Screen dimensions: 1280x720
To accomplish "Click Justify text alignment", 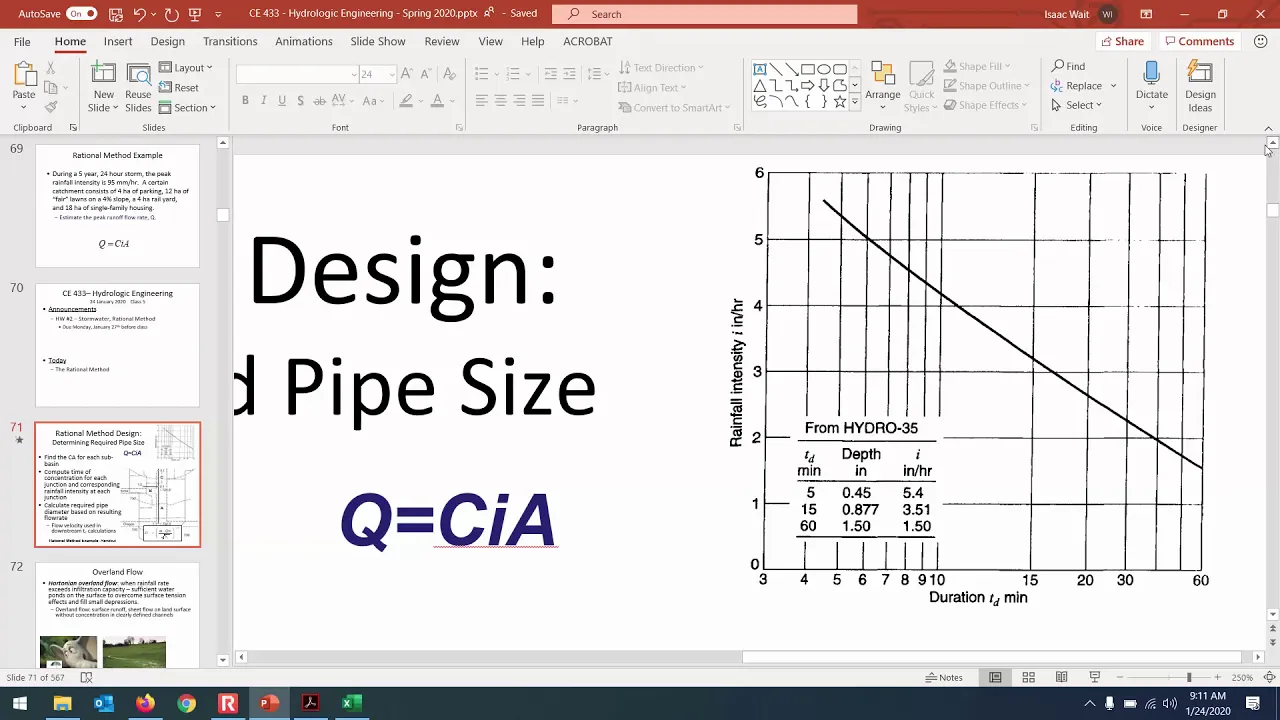I will (538, 100).
